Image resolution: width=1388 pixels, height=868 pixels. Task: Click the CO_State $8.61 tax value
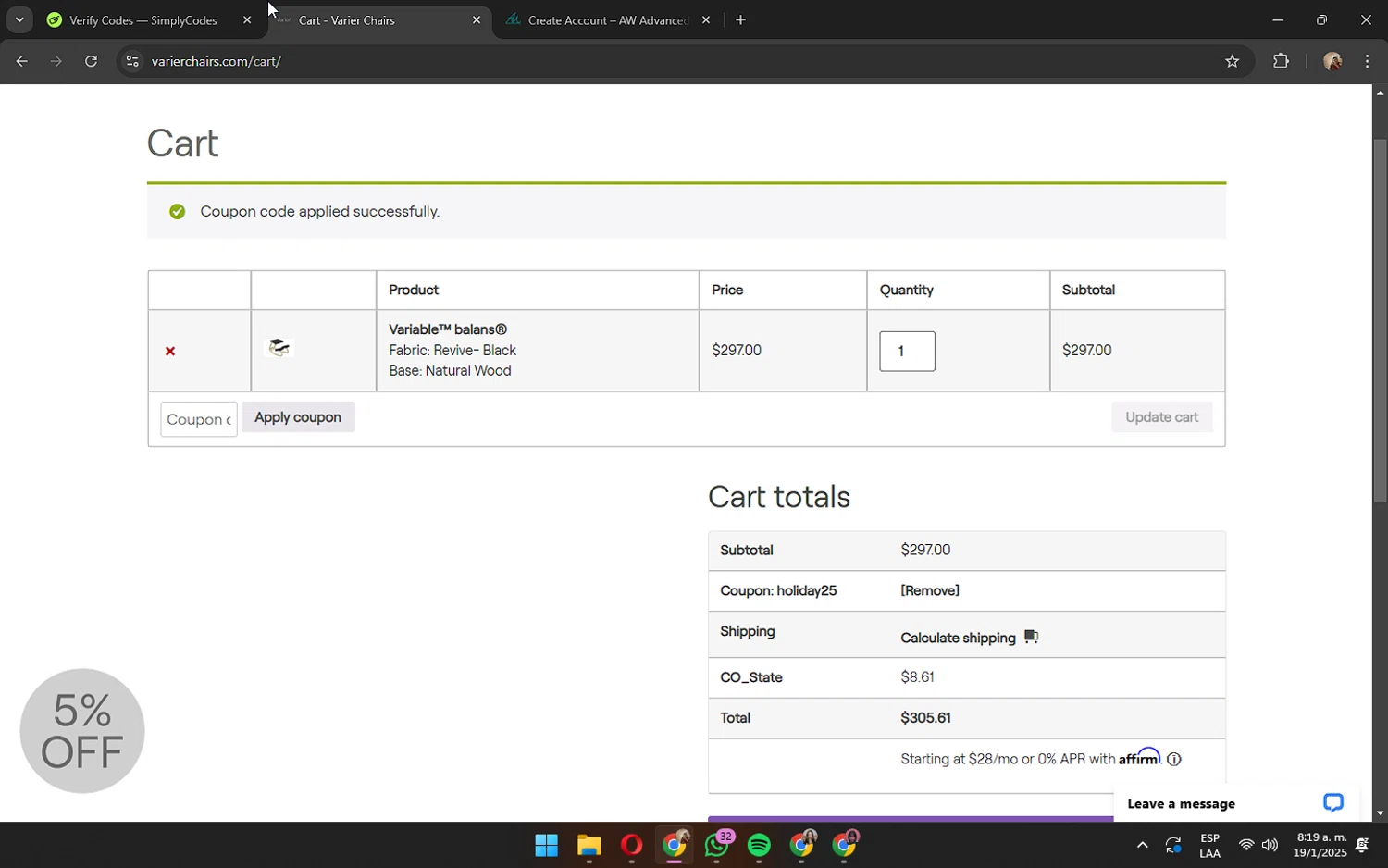coord(917,677)
